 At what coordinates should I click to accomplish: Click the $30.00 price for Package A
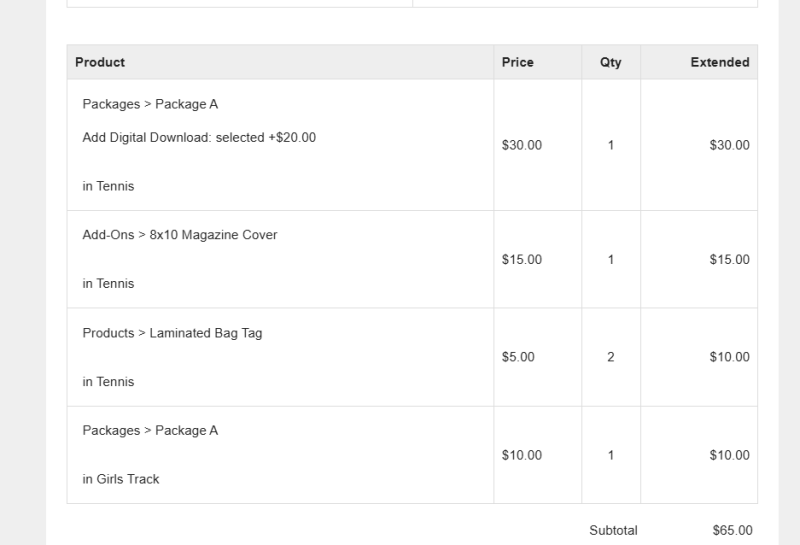[x=521, y=145]
